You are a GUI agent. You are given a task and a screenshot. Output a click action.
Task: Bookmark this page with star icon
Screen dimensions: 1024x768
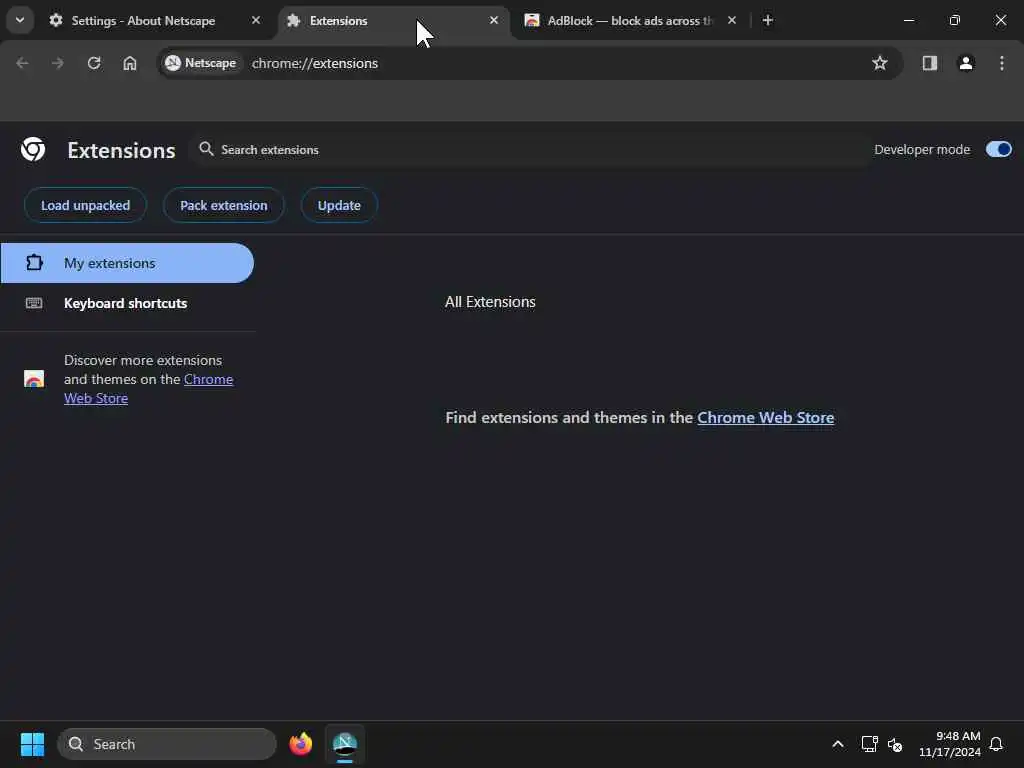(880, 63)
